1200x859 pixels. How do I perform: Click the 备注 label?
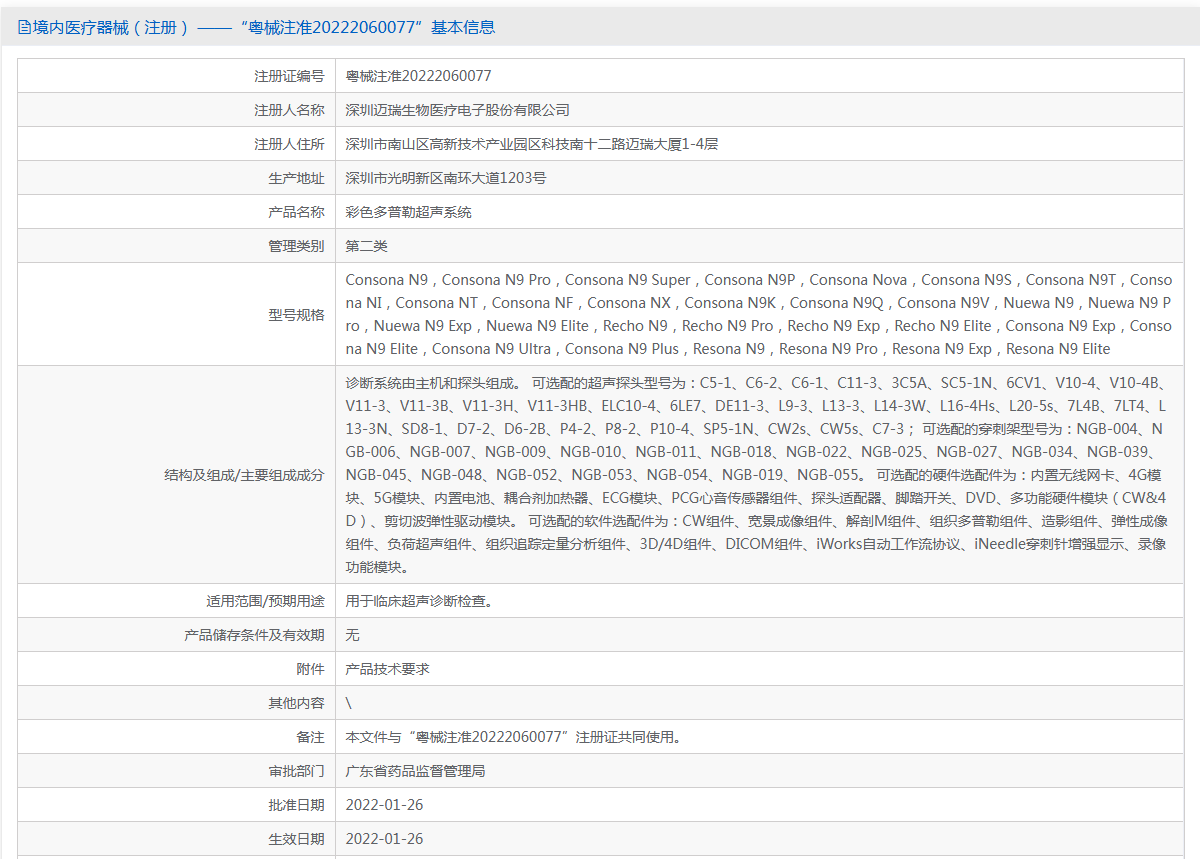coord(311,737)
